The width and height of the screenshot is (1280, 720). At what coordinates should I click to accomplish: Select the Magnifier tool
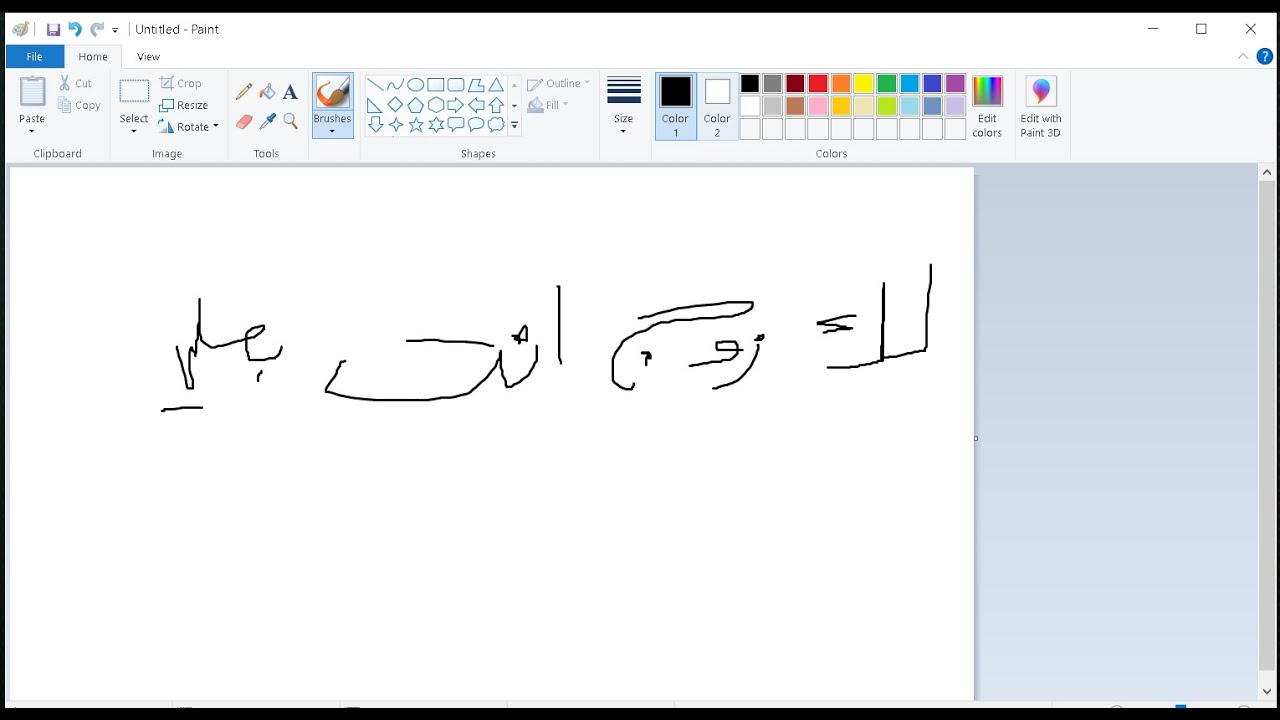290,121
